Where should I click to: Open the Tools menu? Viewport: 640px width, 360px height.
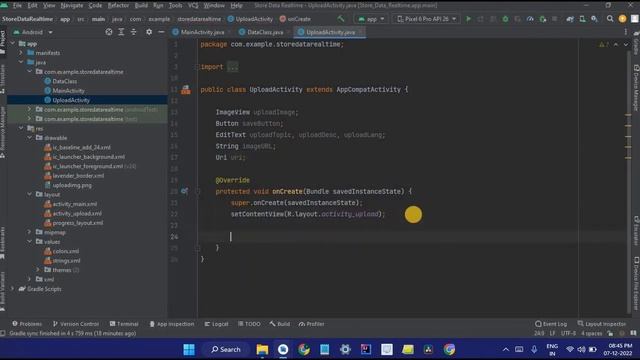coord(176,5)
